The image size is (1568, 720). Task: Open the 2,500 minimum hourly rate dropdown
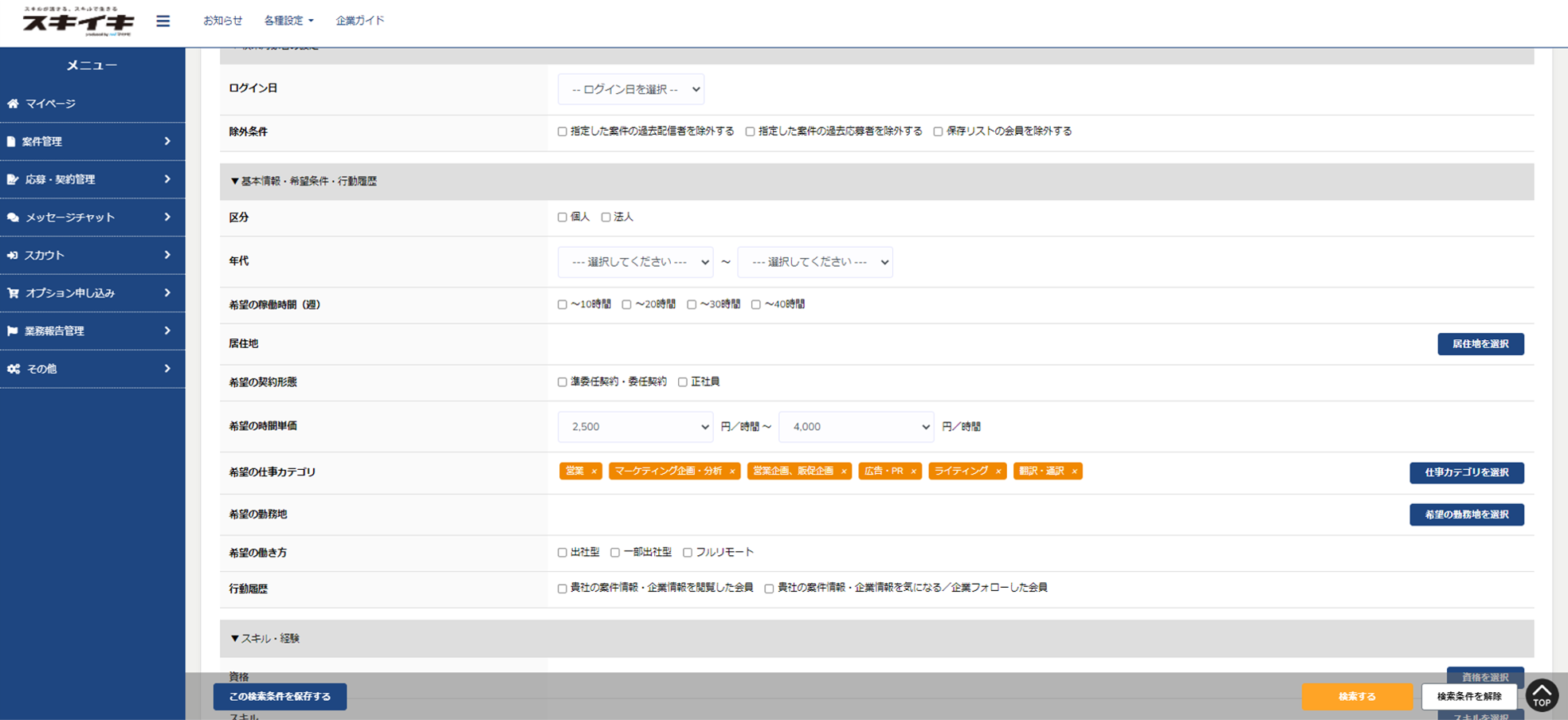(x=635, y=427)
